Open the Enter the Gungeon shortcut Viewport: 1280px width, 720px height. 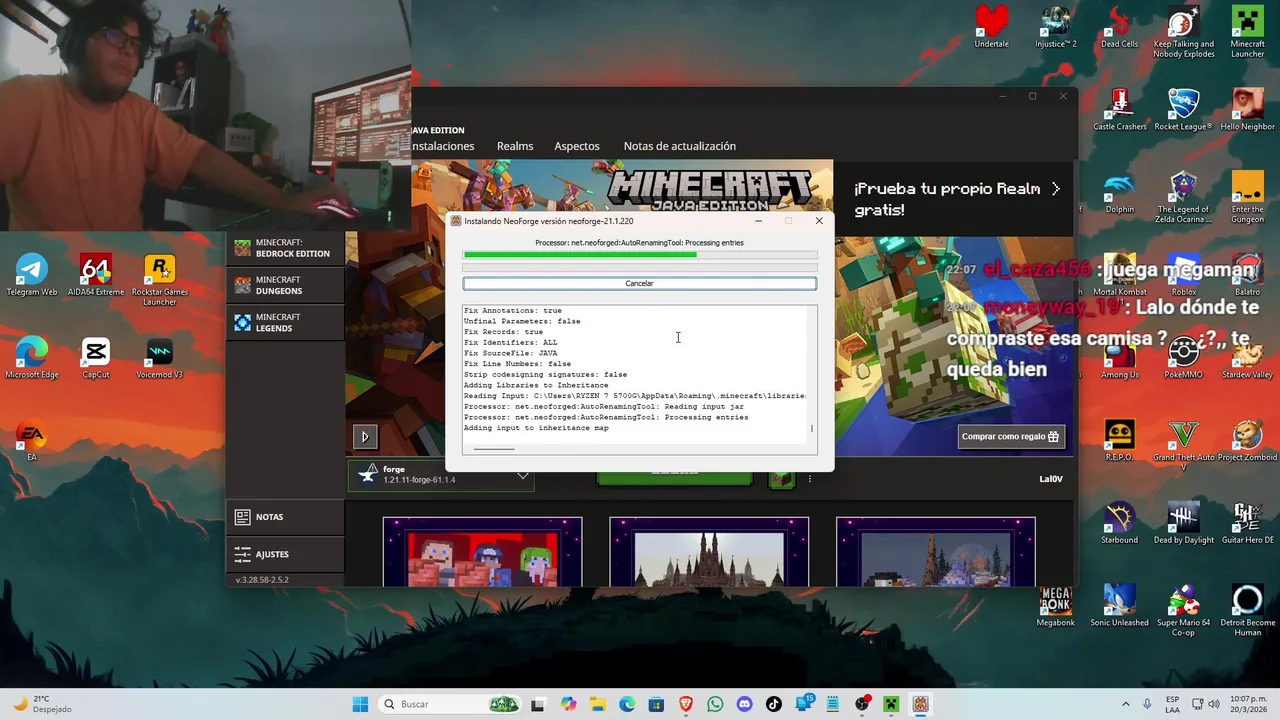coord(1247,197)
